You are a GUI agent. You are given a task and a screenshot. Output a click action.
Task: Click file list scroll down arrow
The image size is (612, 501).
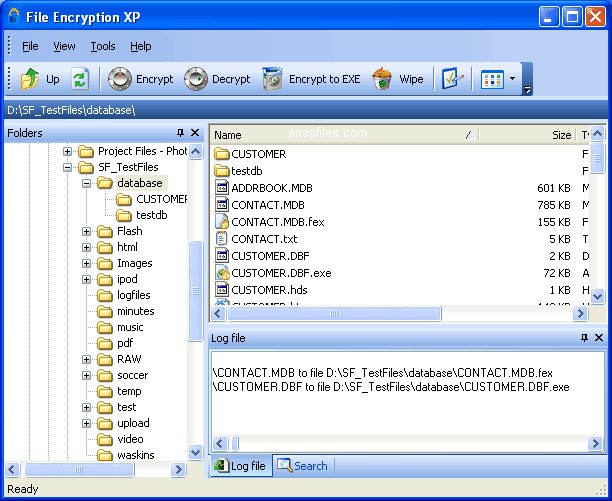597,297
